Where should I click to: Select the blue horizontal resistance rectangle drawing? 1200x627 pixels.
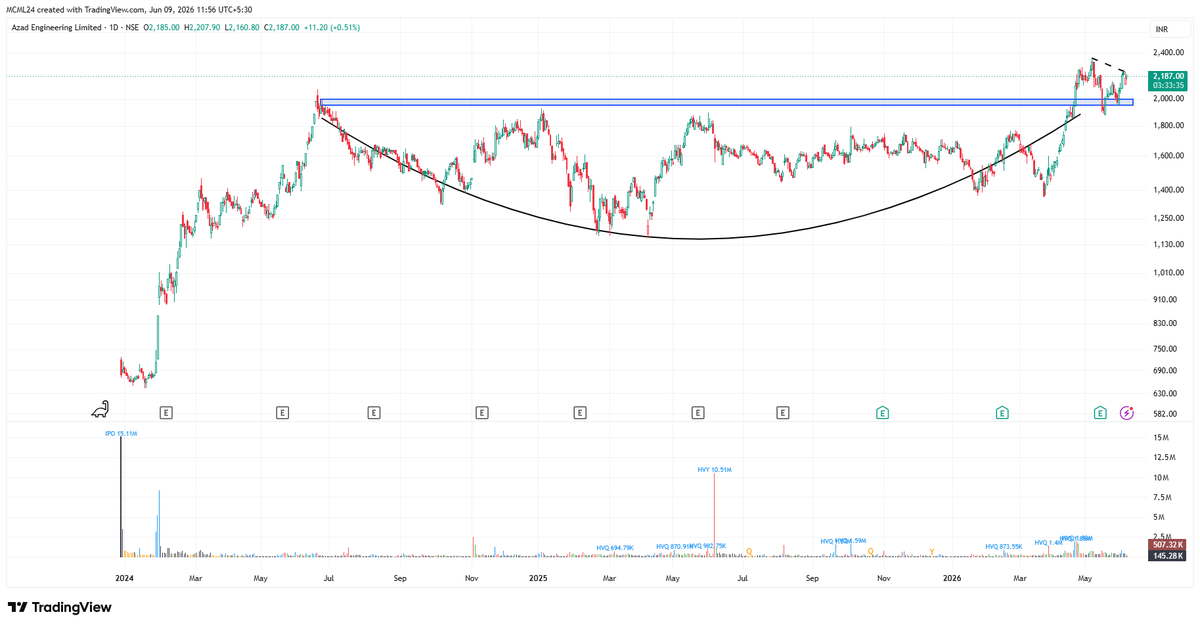(726, 101)
